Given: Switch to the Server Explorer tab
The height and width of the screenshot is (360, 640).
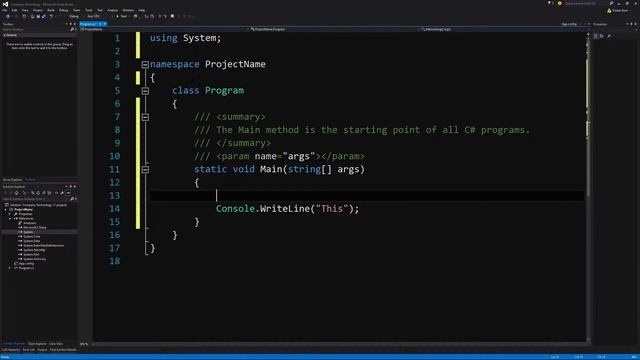Looking at the screenshot, I should pyautogui.click(x=12, y=180).
